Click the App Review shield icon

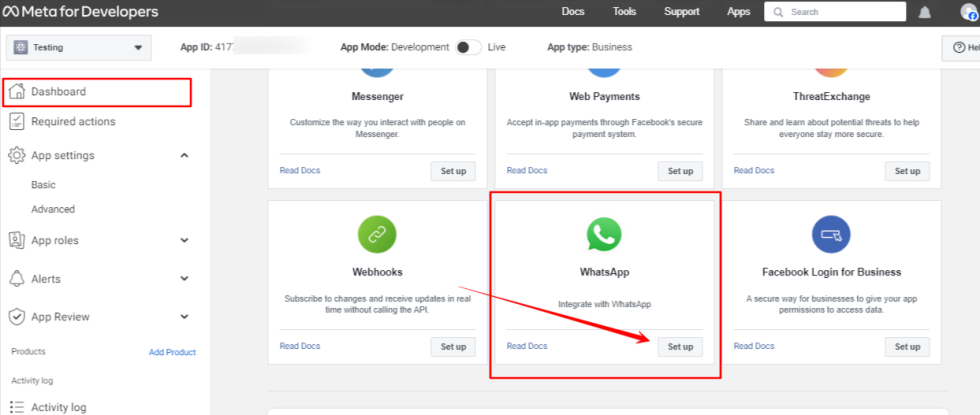[17, 317]
